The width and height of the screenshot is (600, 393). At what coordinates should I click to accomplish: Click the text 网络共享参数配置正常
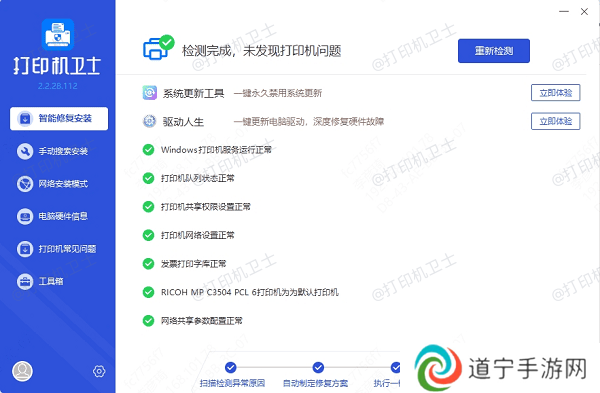201,321
